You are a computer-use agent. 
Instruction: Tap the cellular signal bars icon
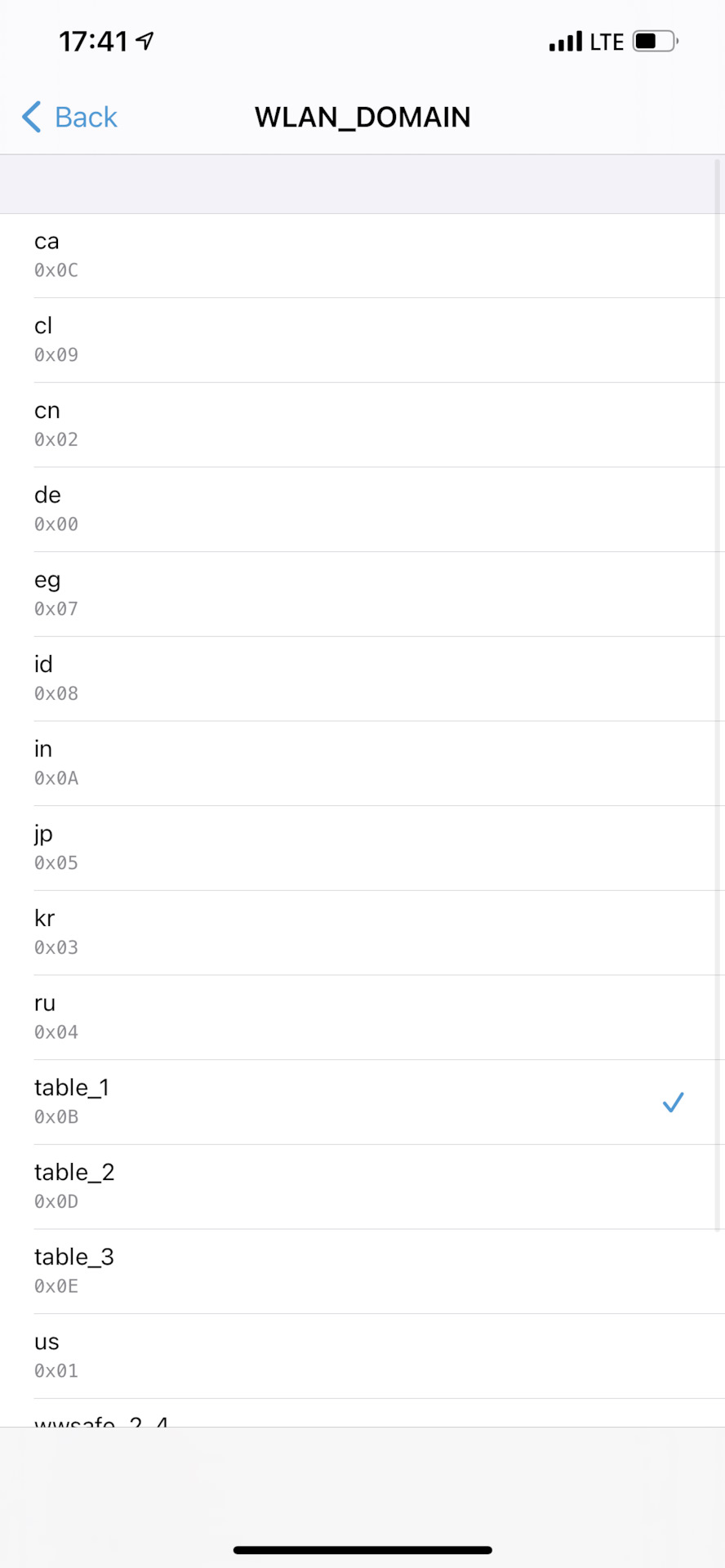coord(565,41)
